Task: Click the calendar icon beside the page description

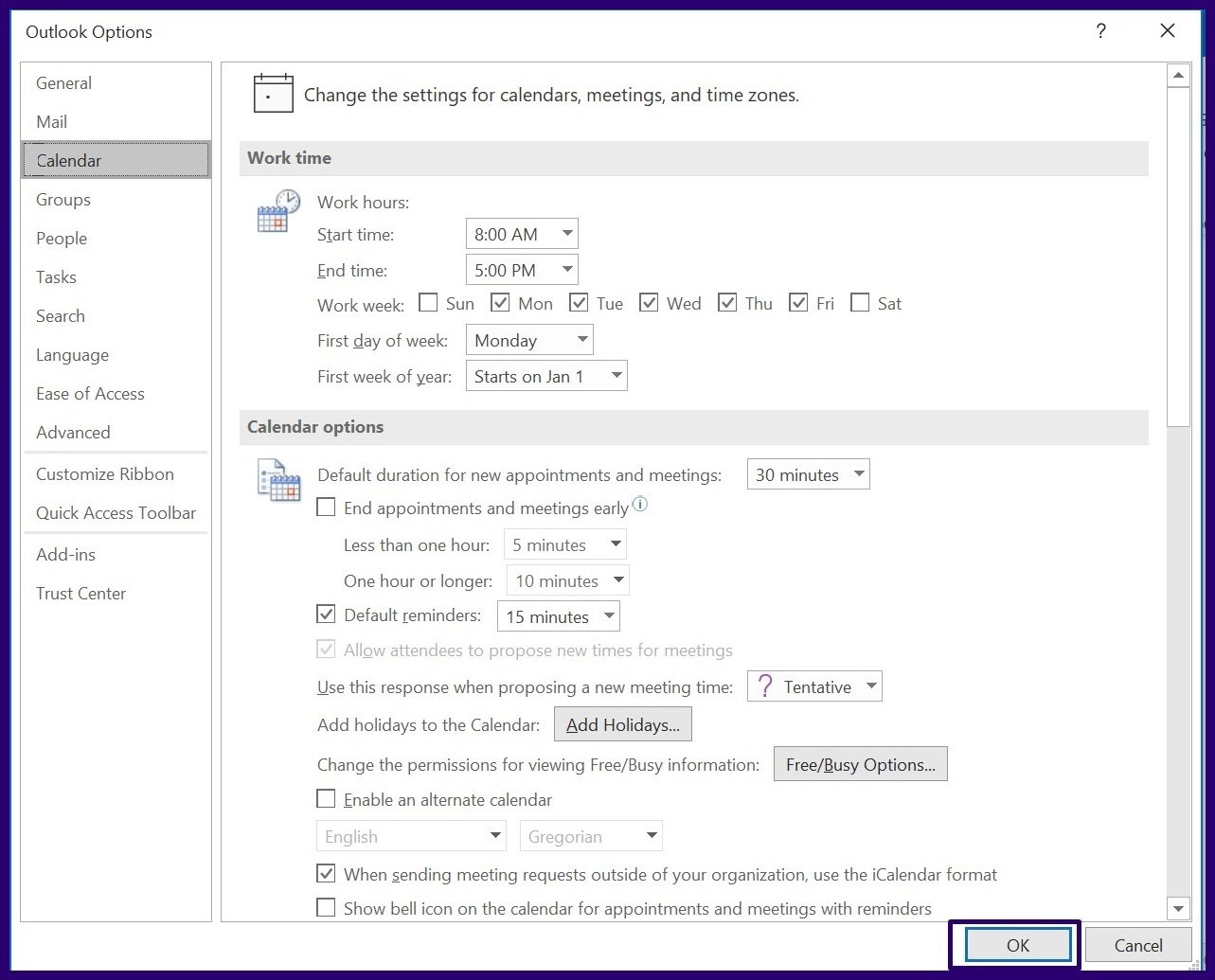Action: pos(273,94)
